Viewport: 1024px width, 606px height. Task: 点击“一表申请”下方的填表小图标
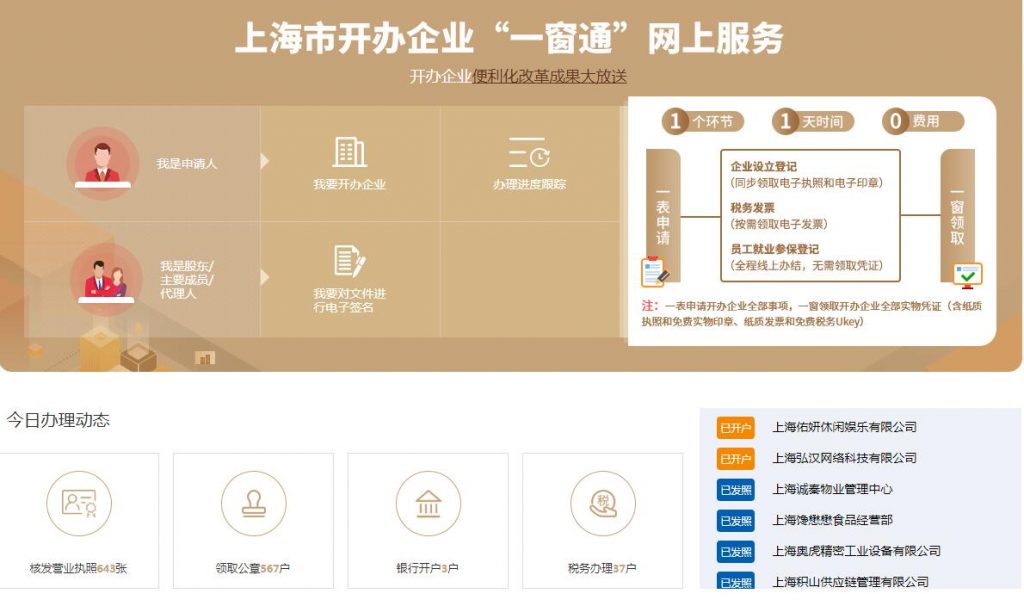655,268
